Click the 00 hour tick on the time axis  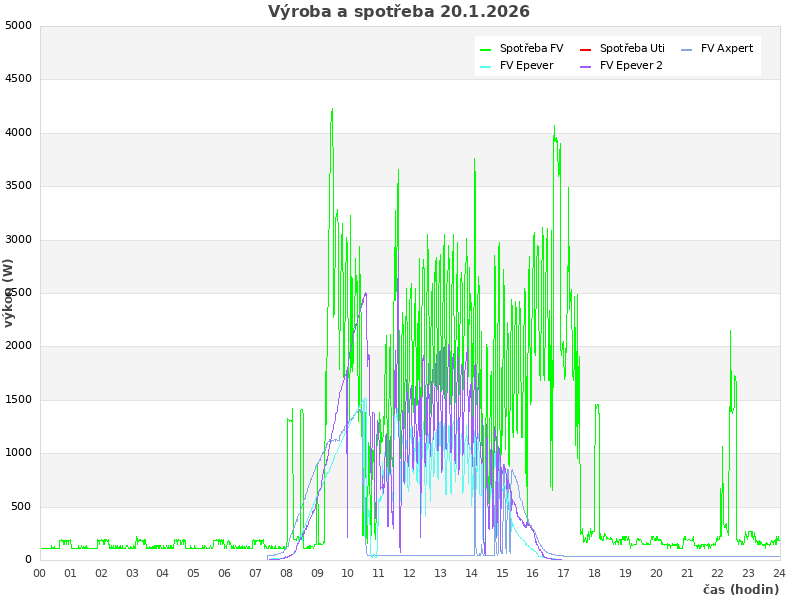[40, 573]
